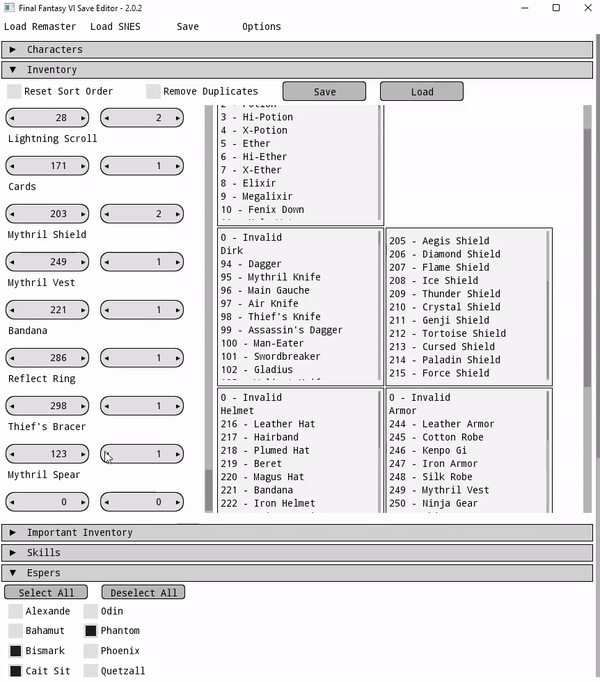Select '10 - Fenix Down' in item list

(262, 210)
